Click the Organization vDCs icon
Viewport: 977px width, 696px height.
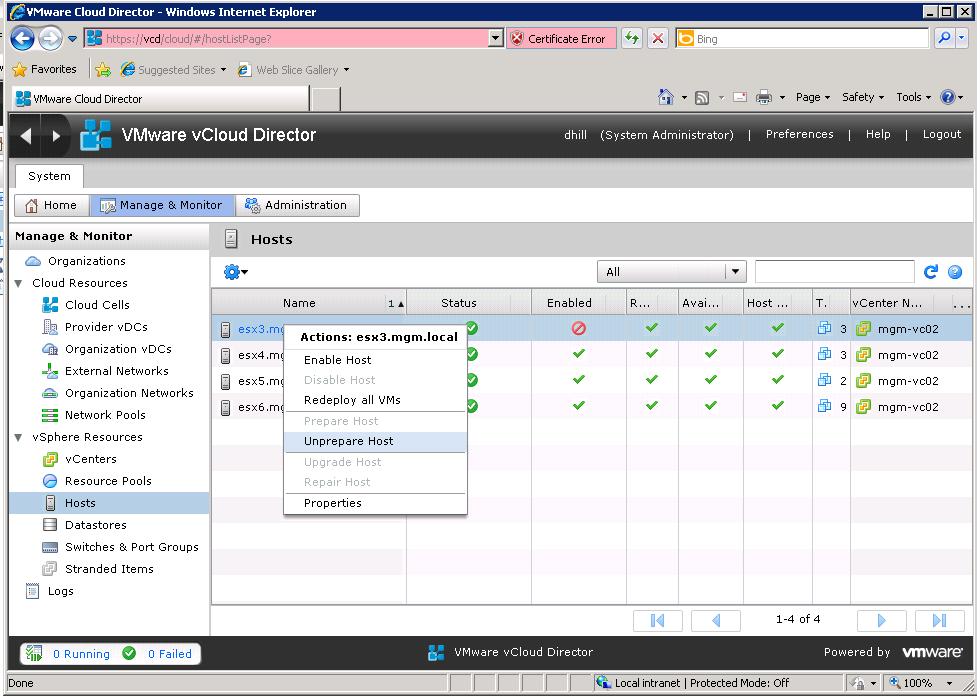(x=50, y=349)
